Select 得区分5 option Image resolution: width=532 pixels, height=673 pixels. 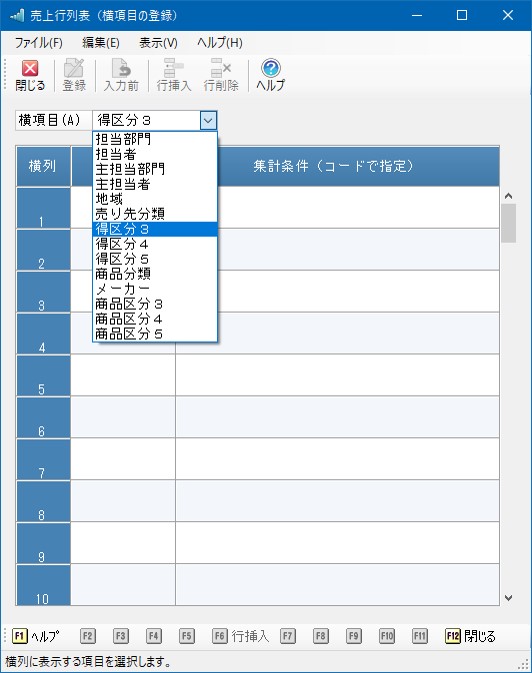coord(155,259)
